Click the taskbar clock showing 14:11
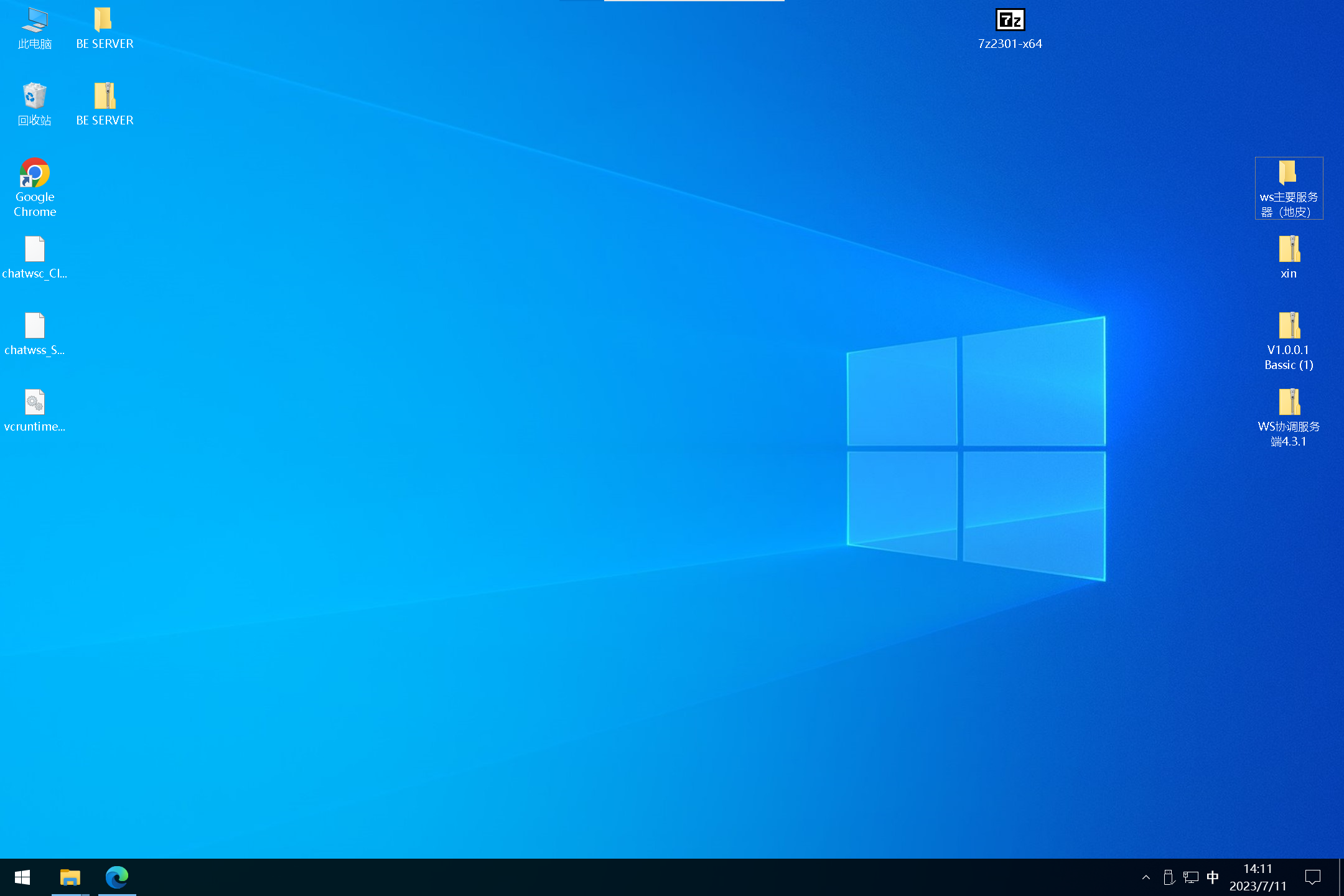This screenshot has height=896, width=1344. pos(1258,877)
